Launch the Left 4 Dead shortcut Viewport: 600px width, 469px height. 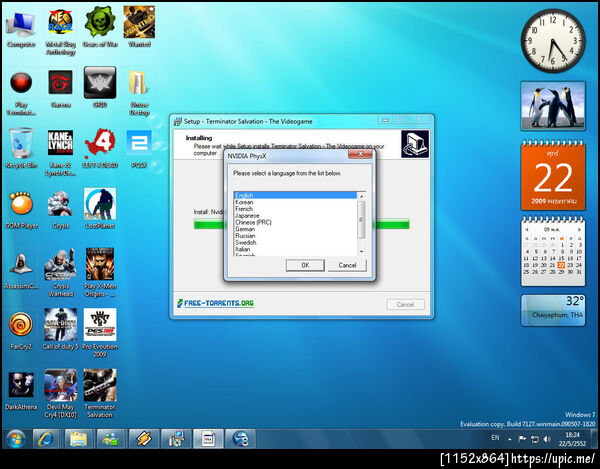(x=100, y=148)
